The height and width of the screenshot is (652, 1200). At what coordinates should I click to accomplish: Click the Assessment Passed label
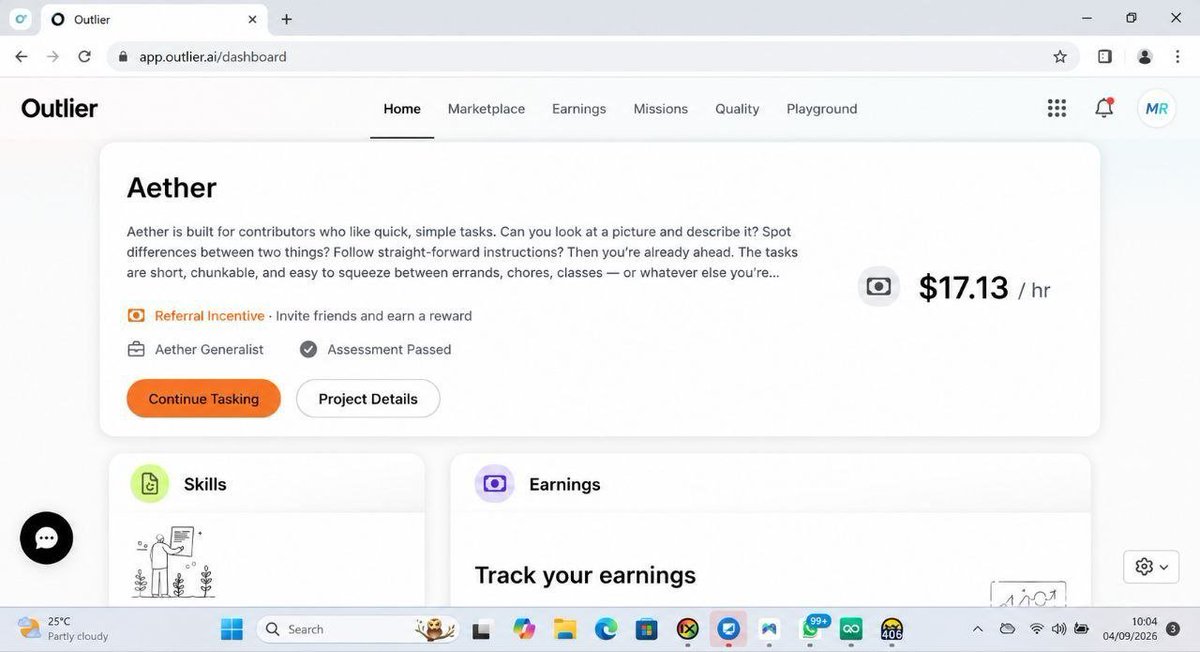pos(389,349)
